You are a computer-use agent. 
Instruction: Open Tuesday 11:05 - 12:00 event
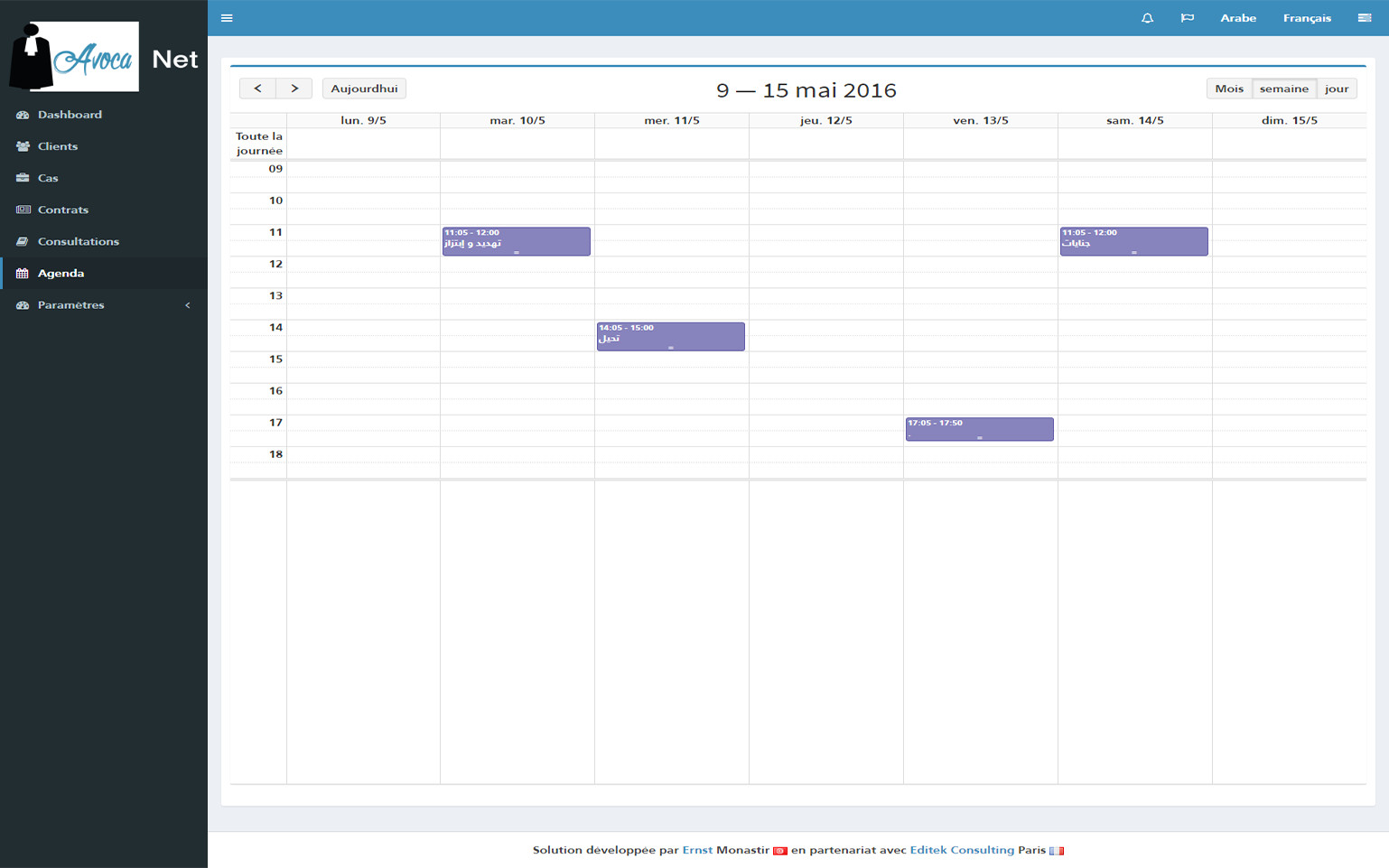(x=517, y=241)
